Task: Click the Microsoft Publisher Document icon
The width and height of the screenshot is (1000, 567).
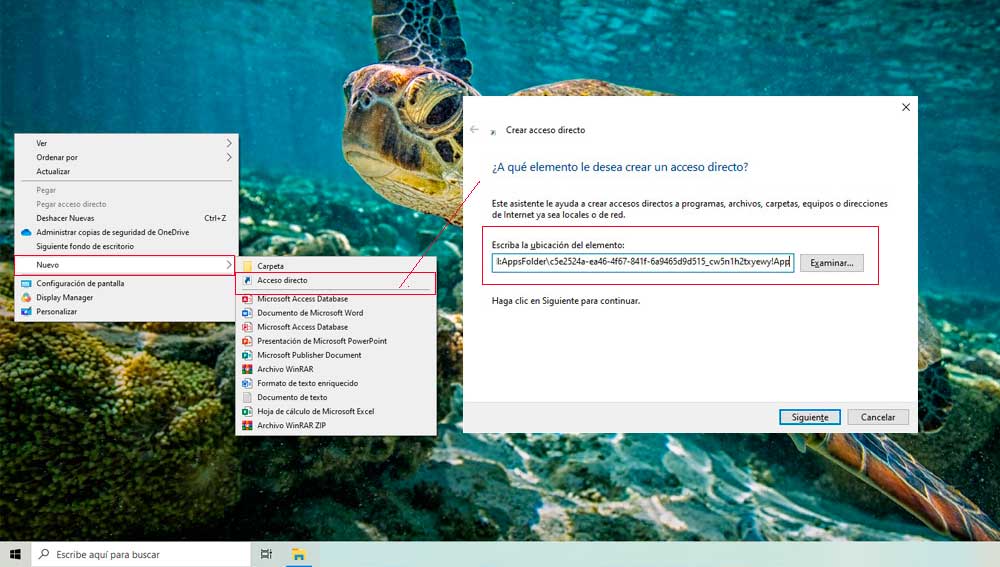Action: point(247,355)
